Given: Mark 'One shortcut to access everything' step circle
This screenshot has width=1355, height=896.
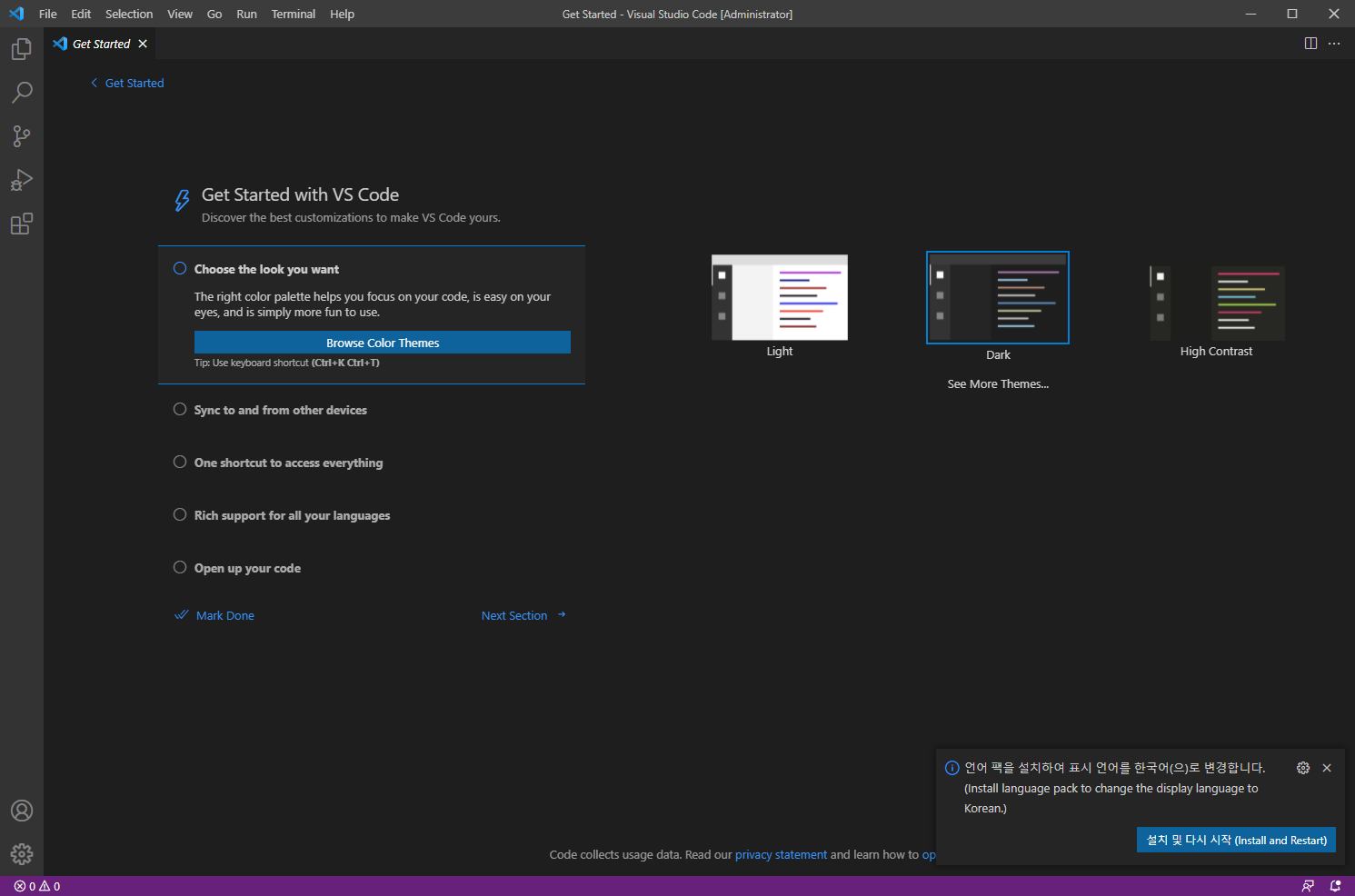Looking at the screenshot, I should [x=180, y=462].
